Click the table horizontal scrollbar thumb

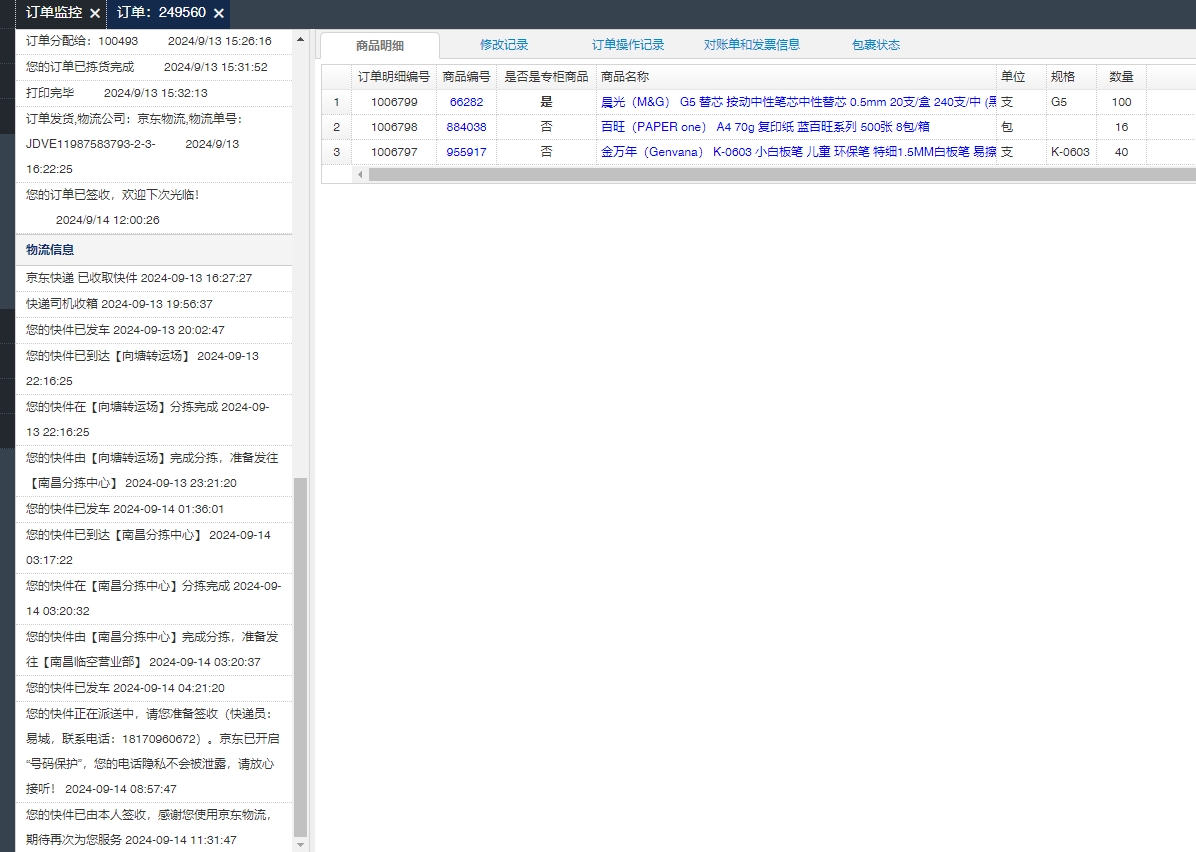(x=782, y=175)
